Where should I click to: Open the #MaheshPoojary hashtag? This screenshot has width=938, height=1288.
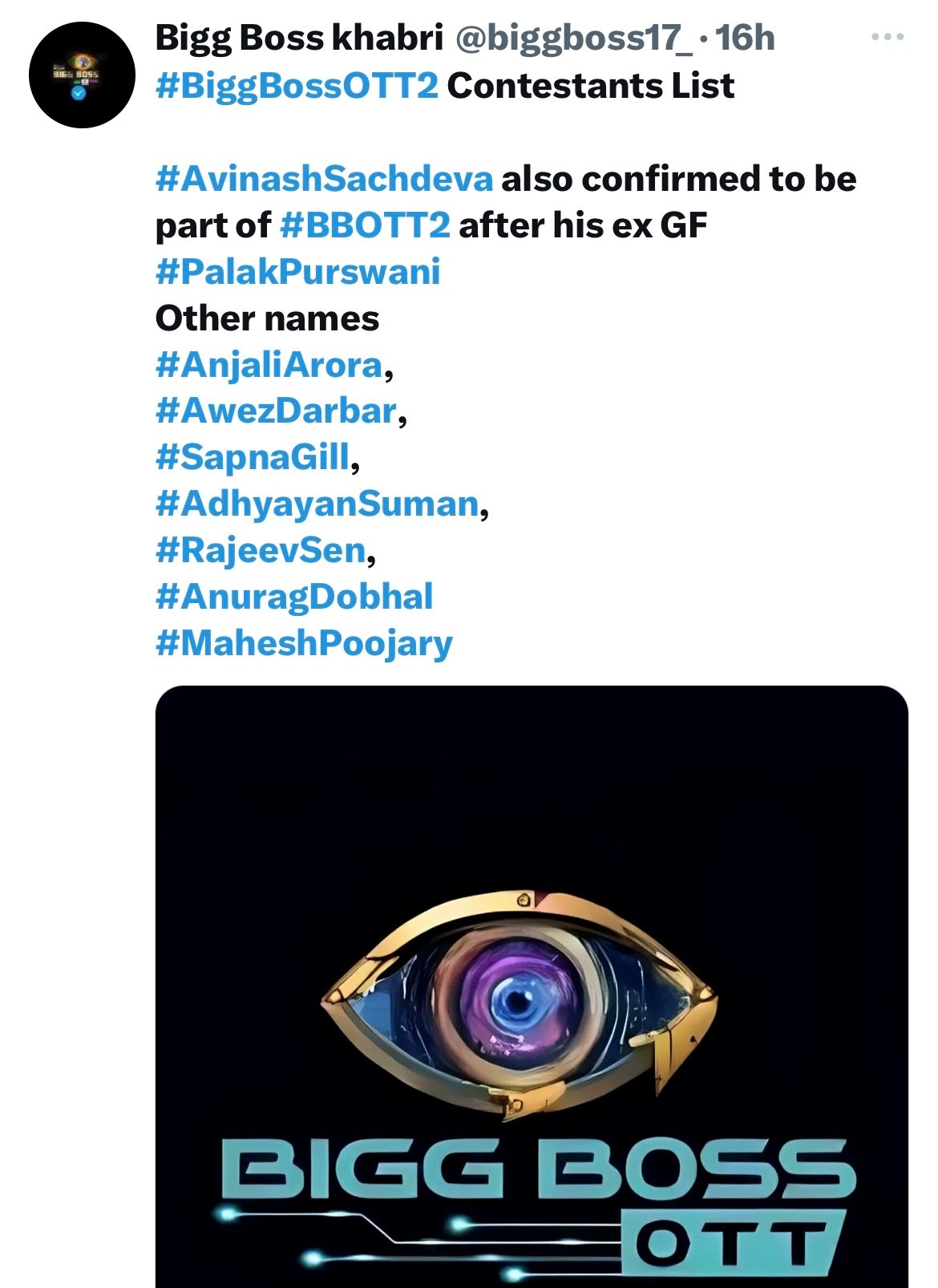point(304,643)
